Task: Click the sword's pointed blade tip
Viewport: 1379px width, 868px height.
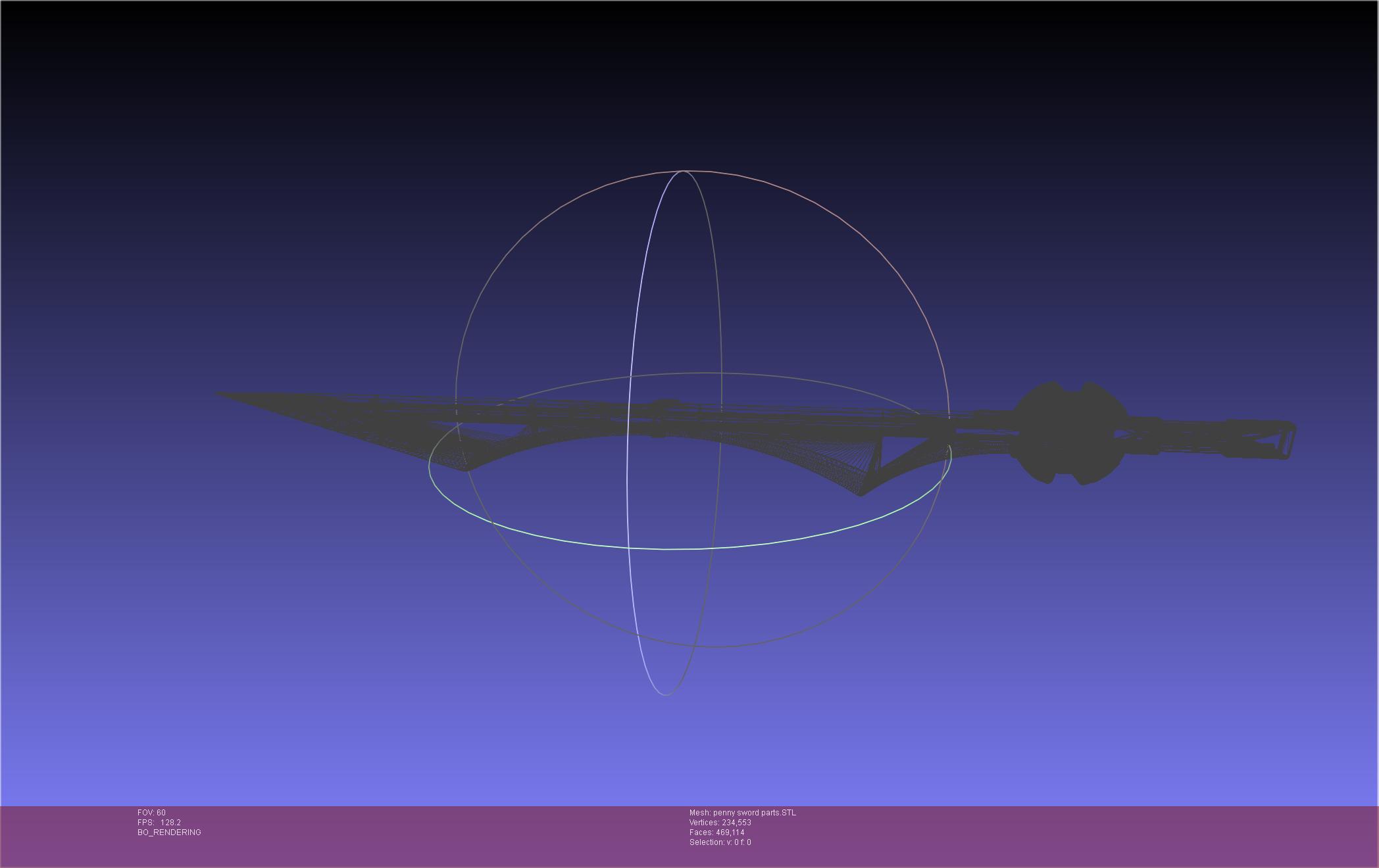Action: click(220, 394)
